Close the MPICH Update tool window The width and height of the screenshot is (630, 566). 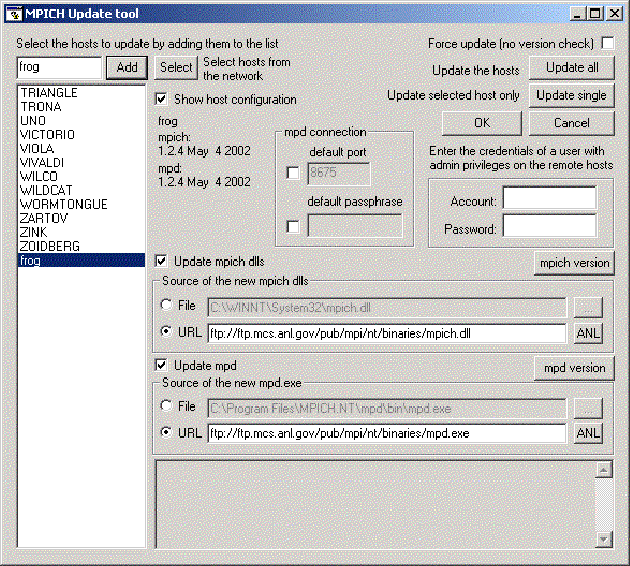click(x=614, y=14)
